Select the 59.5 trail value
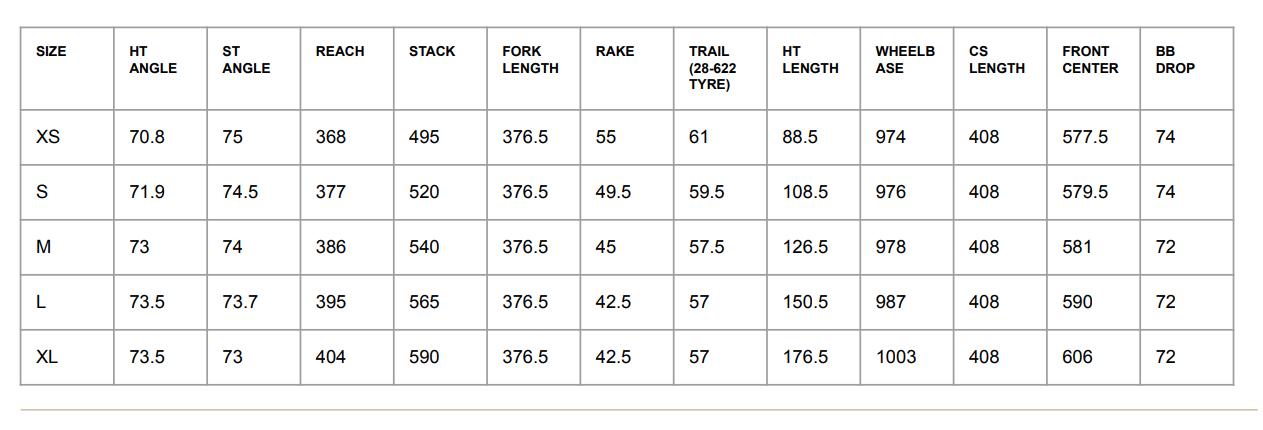This screenshot has height=430, width=1263. (707, 192)
